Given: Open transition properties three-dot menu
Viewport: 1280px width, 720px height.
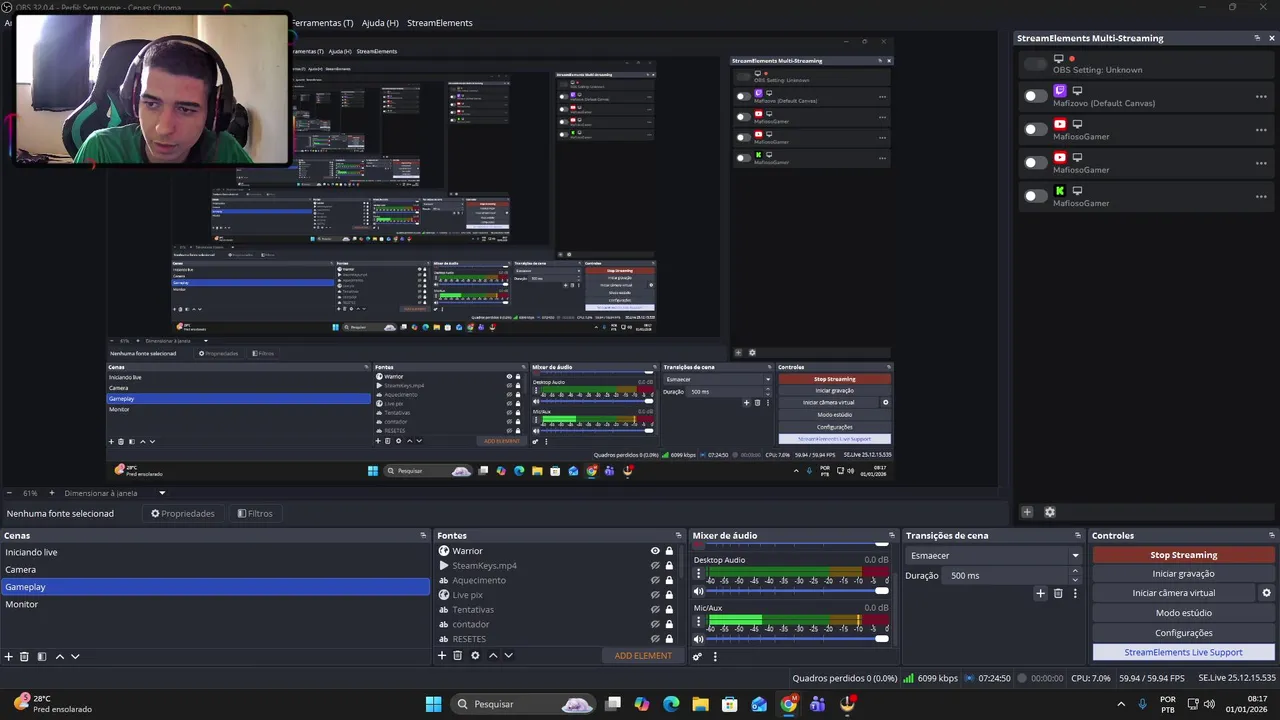Looking at the screenshot, I should pyautogui.click(x=1075, y=593).
